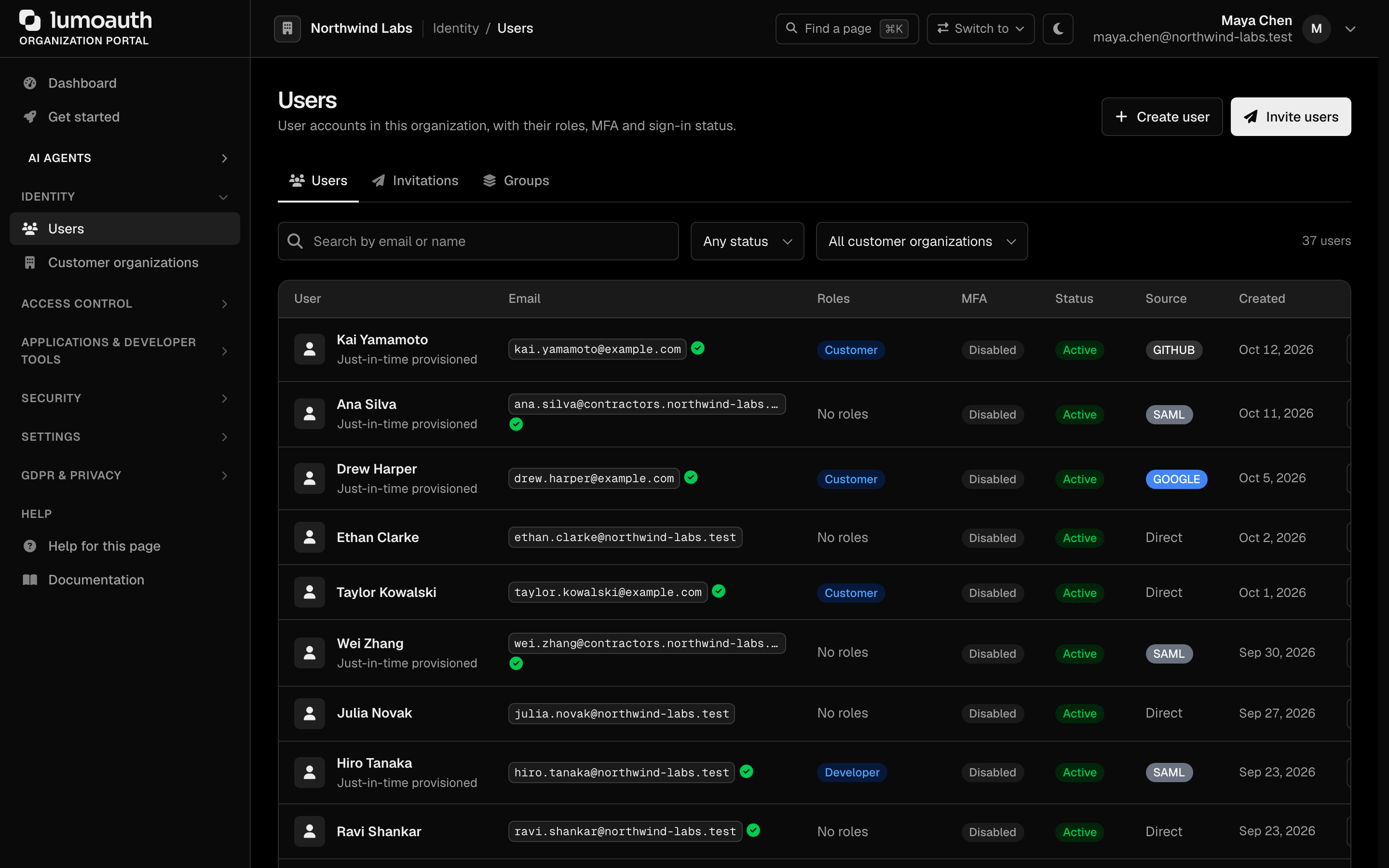
Task: Click the GITHUB source badge
Action: [1174, 350]
